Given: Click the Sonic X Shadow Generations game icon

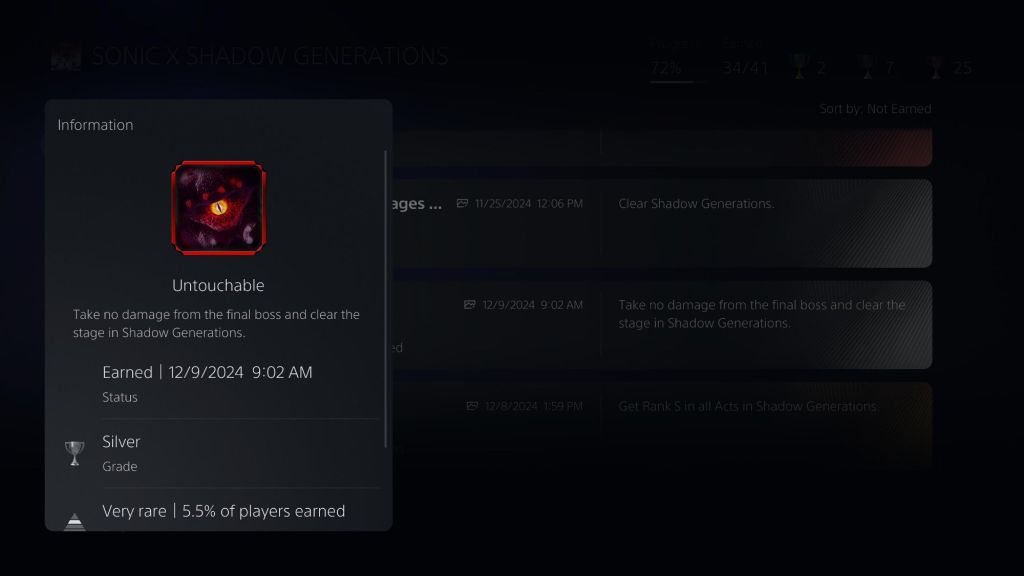Looking at the screenshot, I should (66, 57).
